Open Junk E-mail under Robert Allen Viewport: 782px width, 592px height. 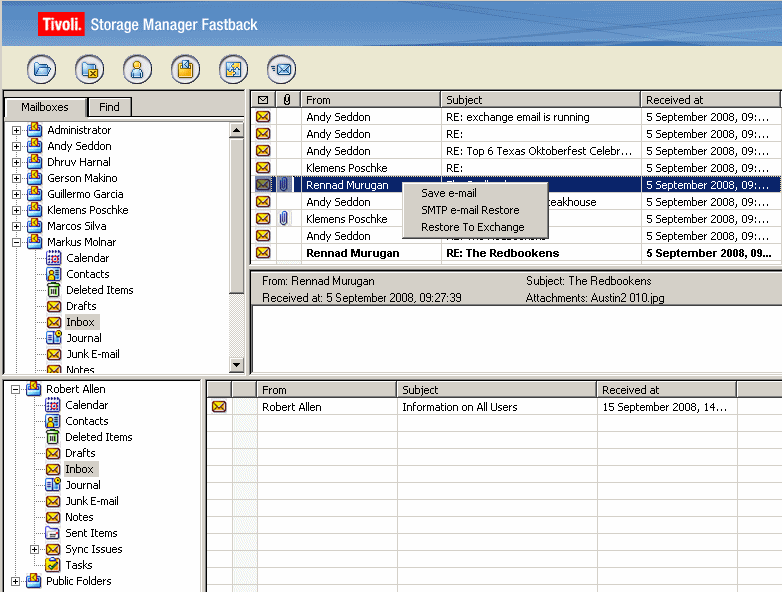click(x=92, y=501)
